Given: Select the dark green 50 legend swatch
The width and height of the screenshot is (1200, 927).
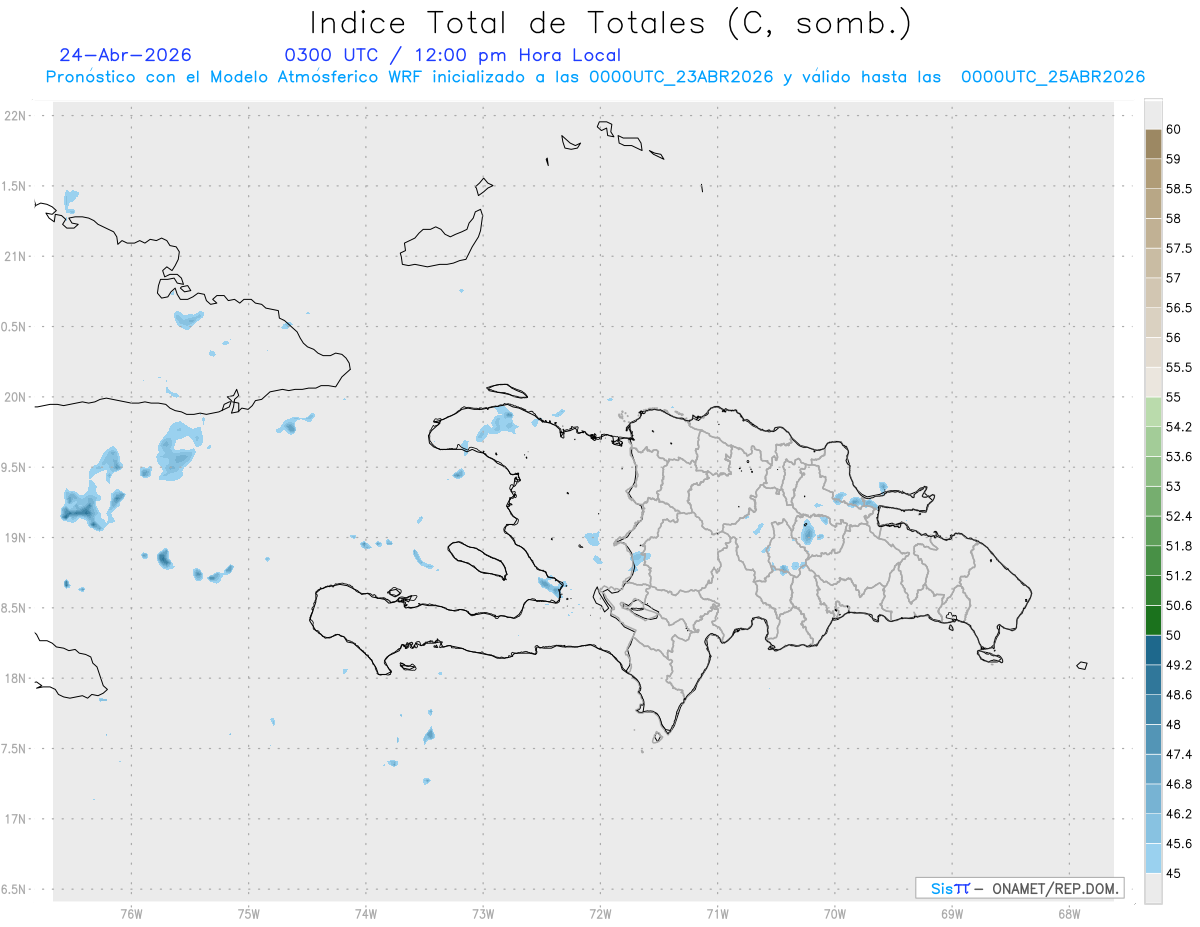Looking at the screenshot, I should pyautogui.click(x=1153, y=620).
